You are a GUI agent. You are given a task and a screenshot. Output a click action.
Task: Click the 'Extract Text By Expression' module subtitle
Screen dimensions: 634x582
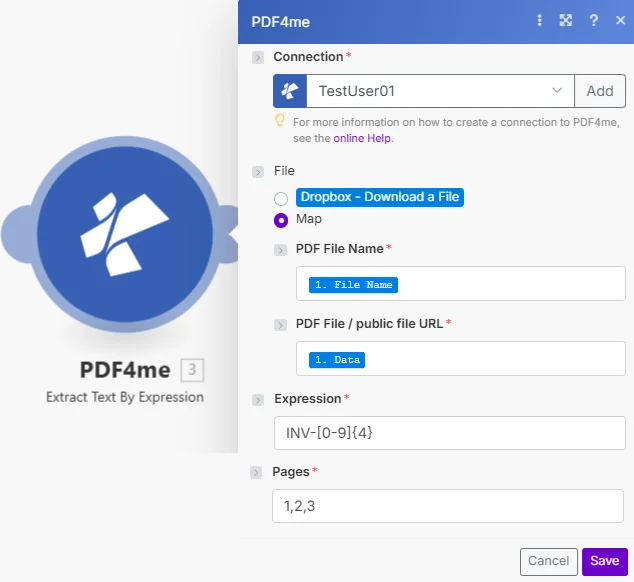(x=125, y=397)
